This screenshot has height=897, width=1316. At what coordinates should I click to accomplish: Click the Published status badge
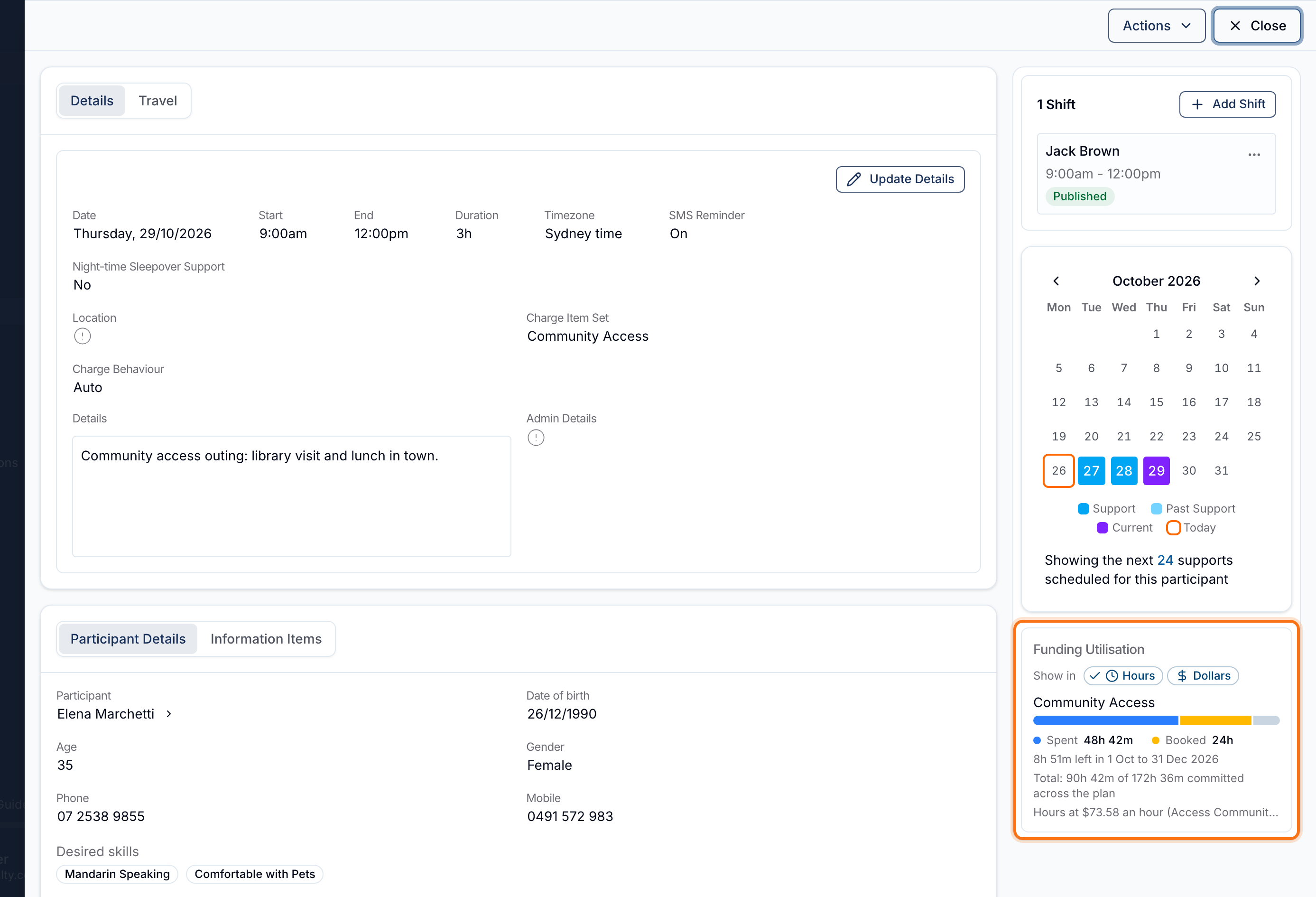(x=1079, y=196)
